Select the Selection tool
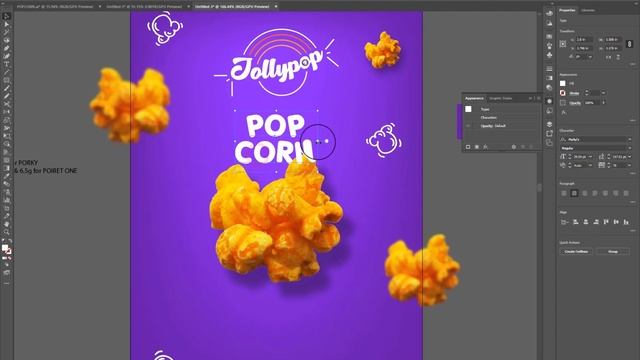This screenshot has width=640, height=360. click(x=7, y=16)
